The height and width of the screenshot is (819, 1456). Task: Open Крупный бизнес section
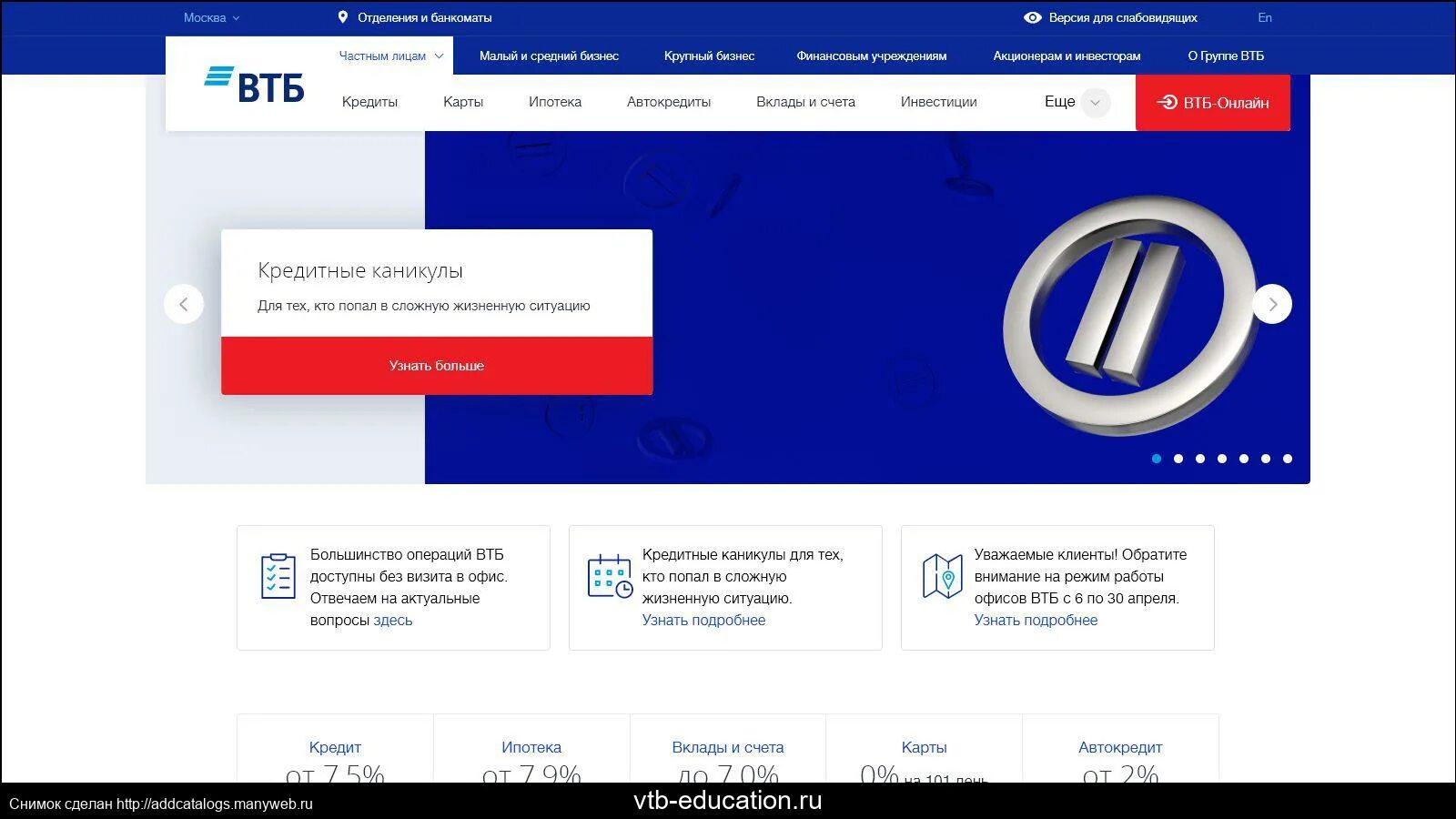tap(709, 56)
